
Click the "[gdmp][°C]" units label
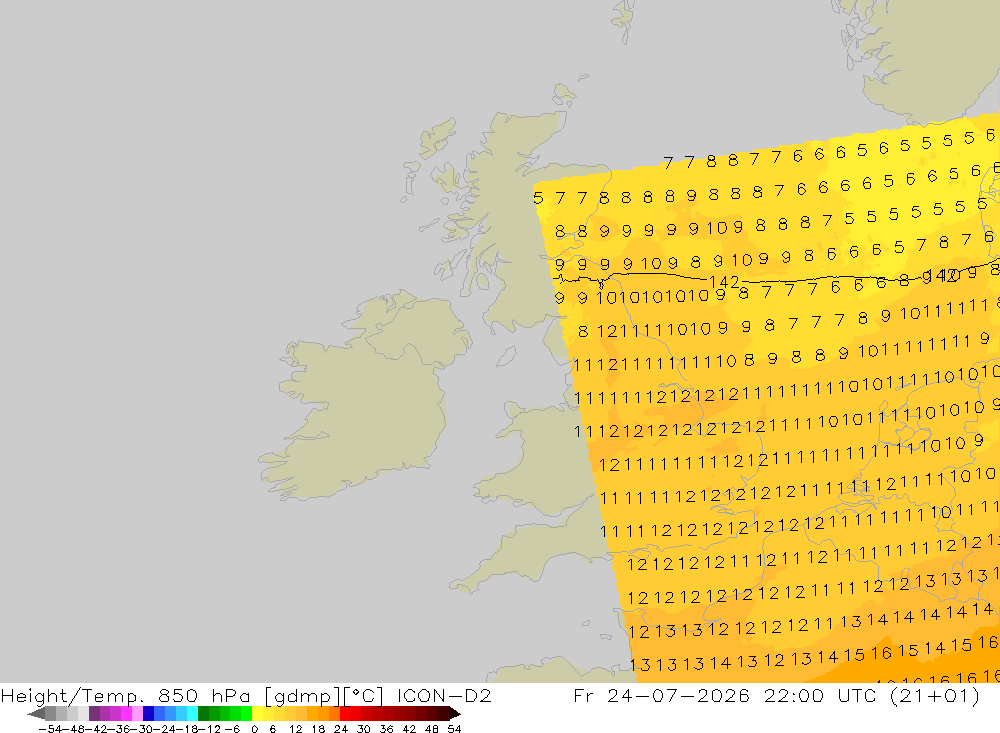point(323,695)
